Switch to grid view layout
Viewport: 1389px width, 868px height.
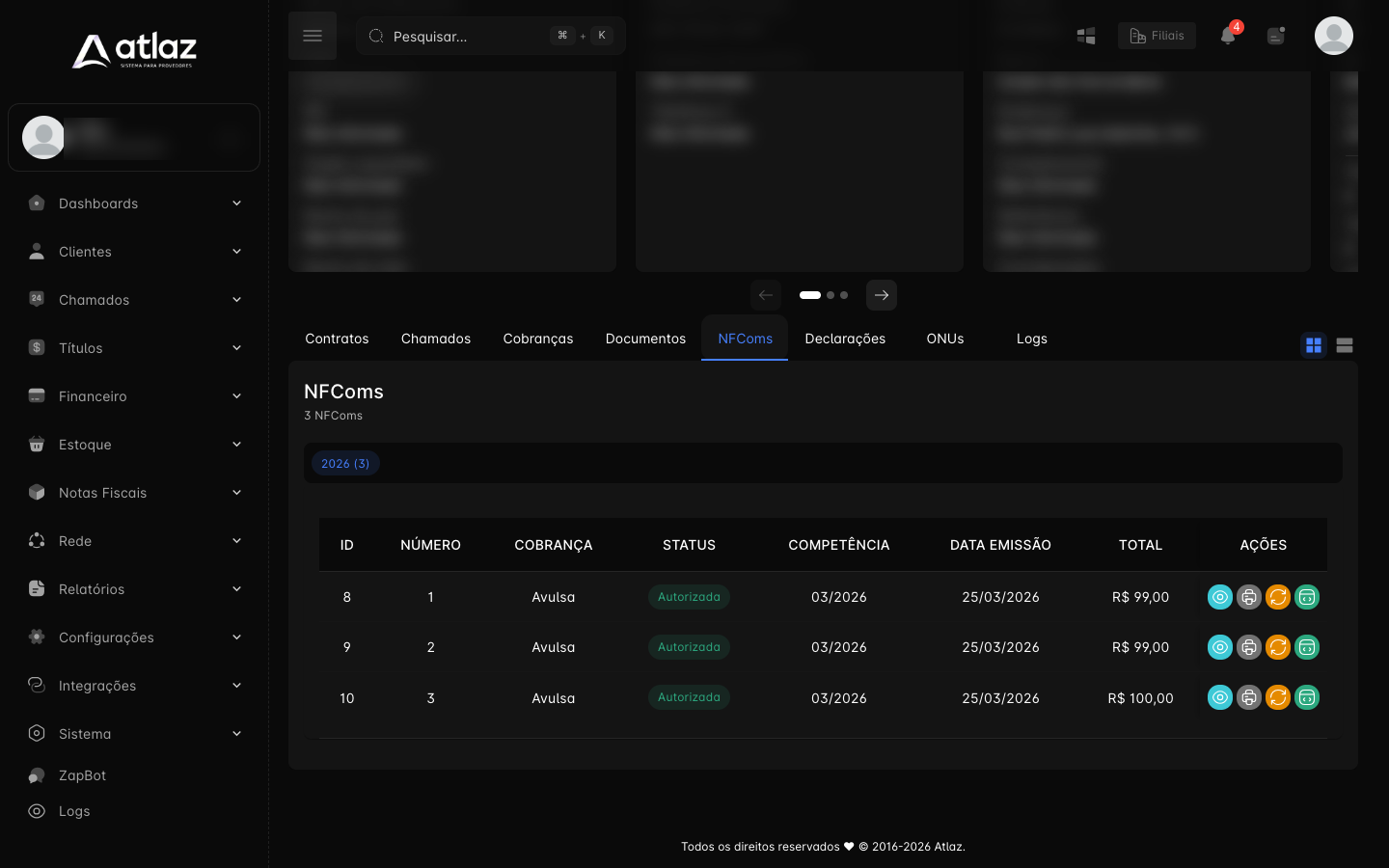pos(1314,345)
